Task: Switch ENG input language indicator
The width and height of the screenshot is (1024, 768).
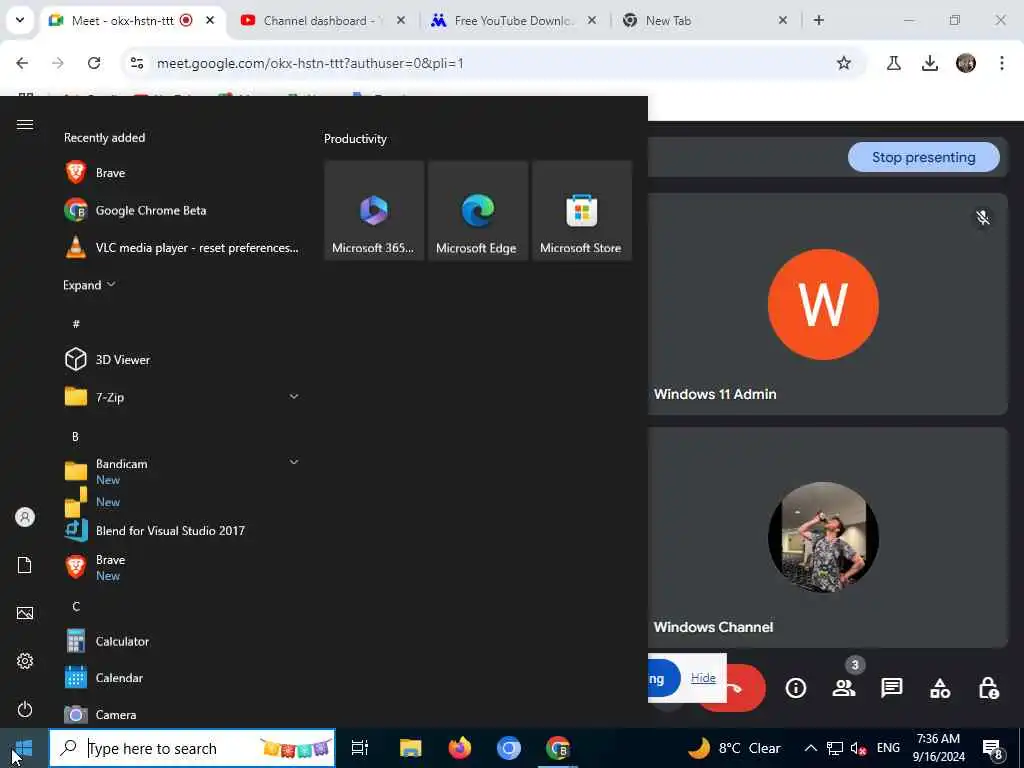Action: tap(888, 748)
